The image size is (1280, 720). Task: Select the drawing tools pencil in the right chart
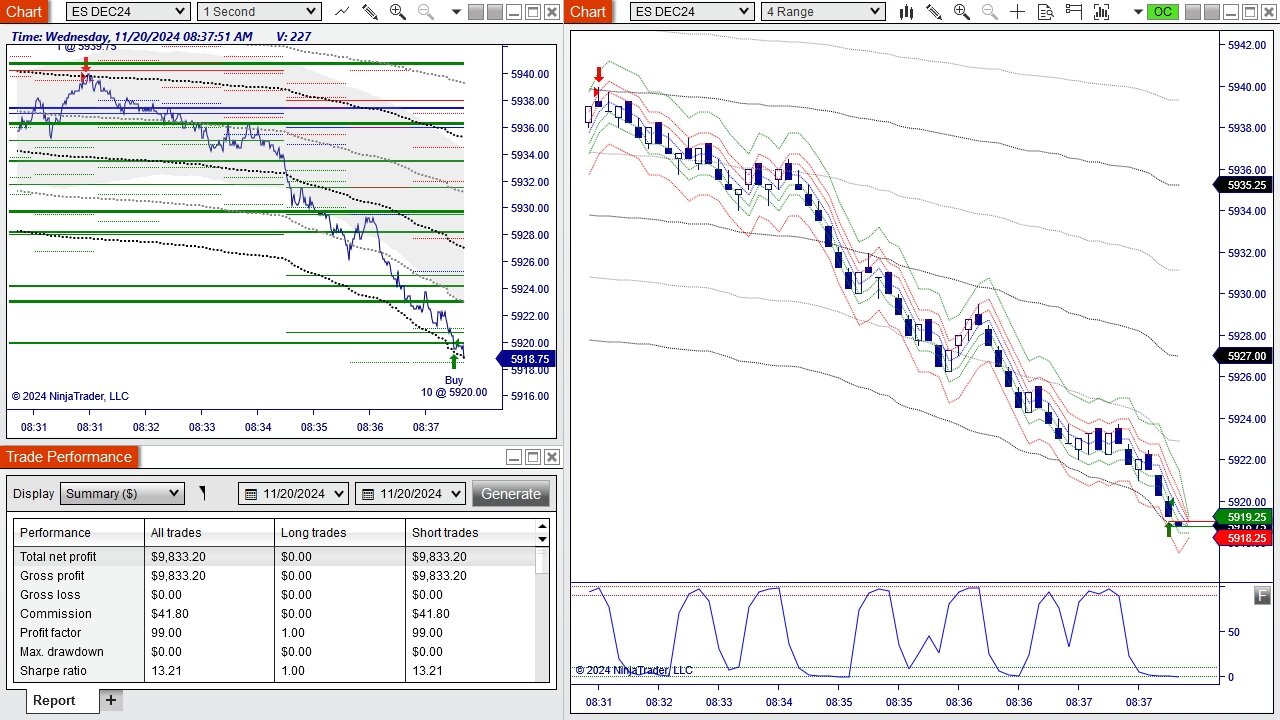tap(934, 12)
